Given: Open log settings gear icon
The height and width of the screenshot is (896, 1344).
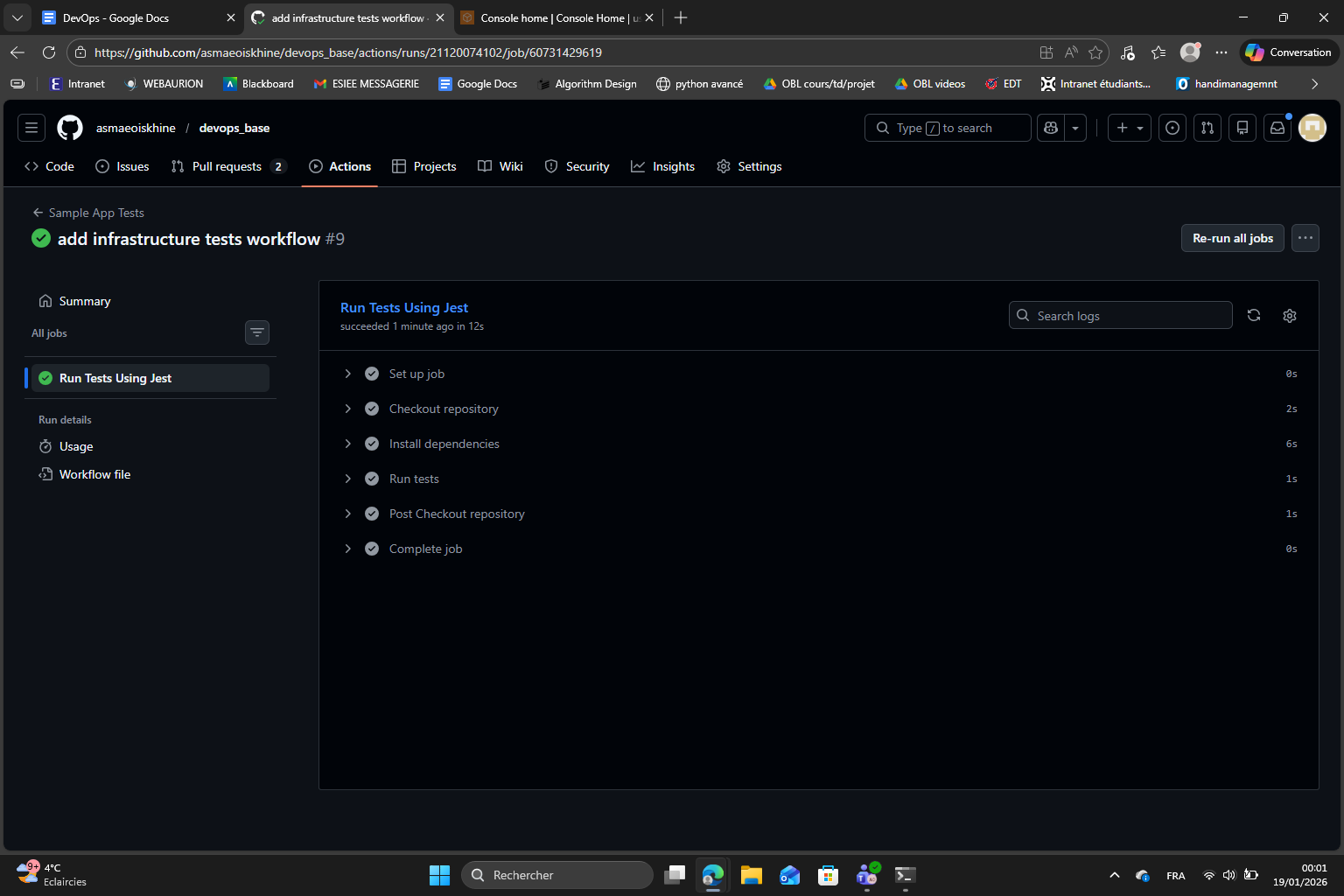Looking at the screenshot, I should point(1290,316).
